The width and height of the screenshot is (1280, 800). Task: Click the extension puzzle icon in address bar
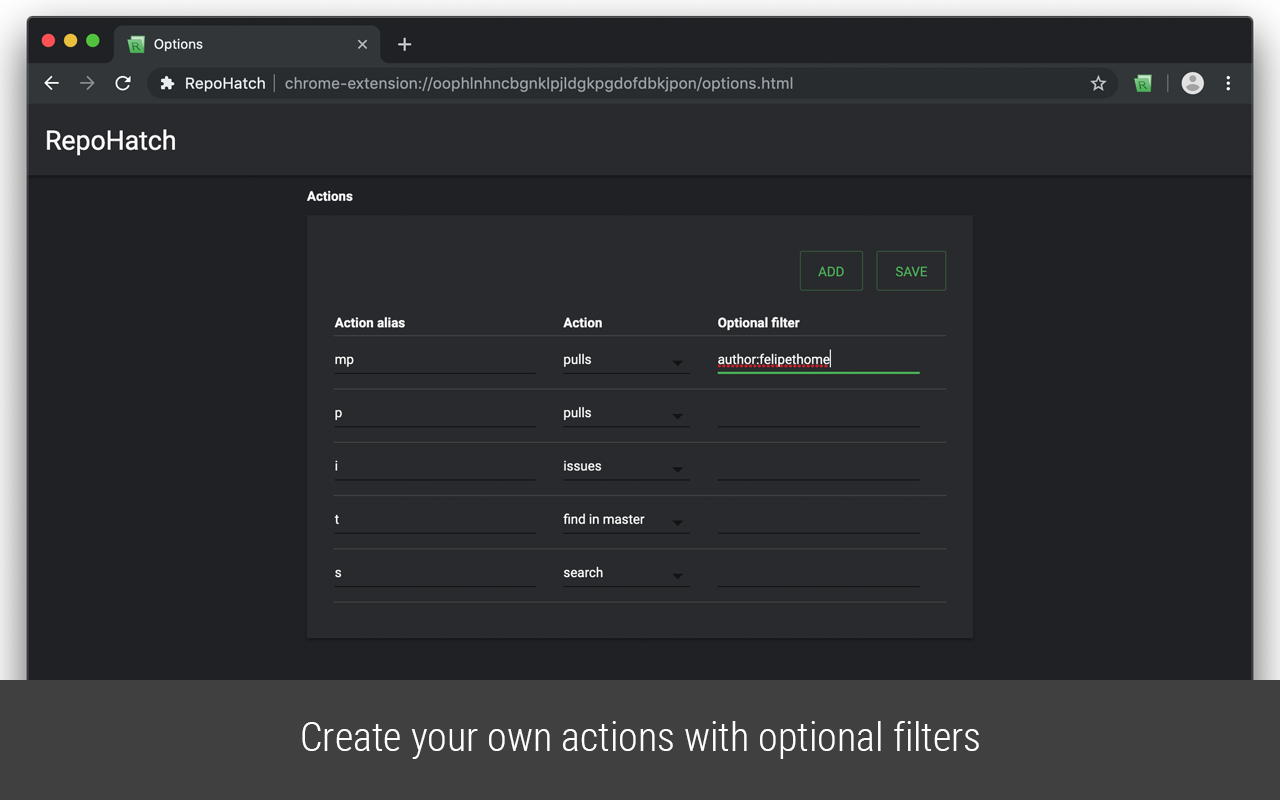pyautogui.click(x=167, y=84)
